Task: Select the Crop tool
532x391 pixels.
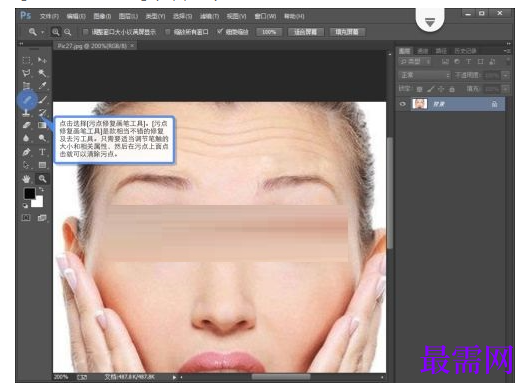Action: (26, 86)
